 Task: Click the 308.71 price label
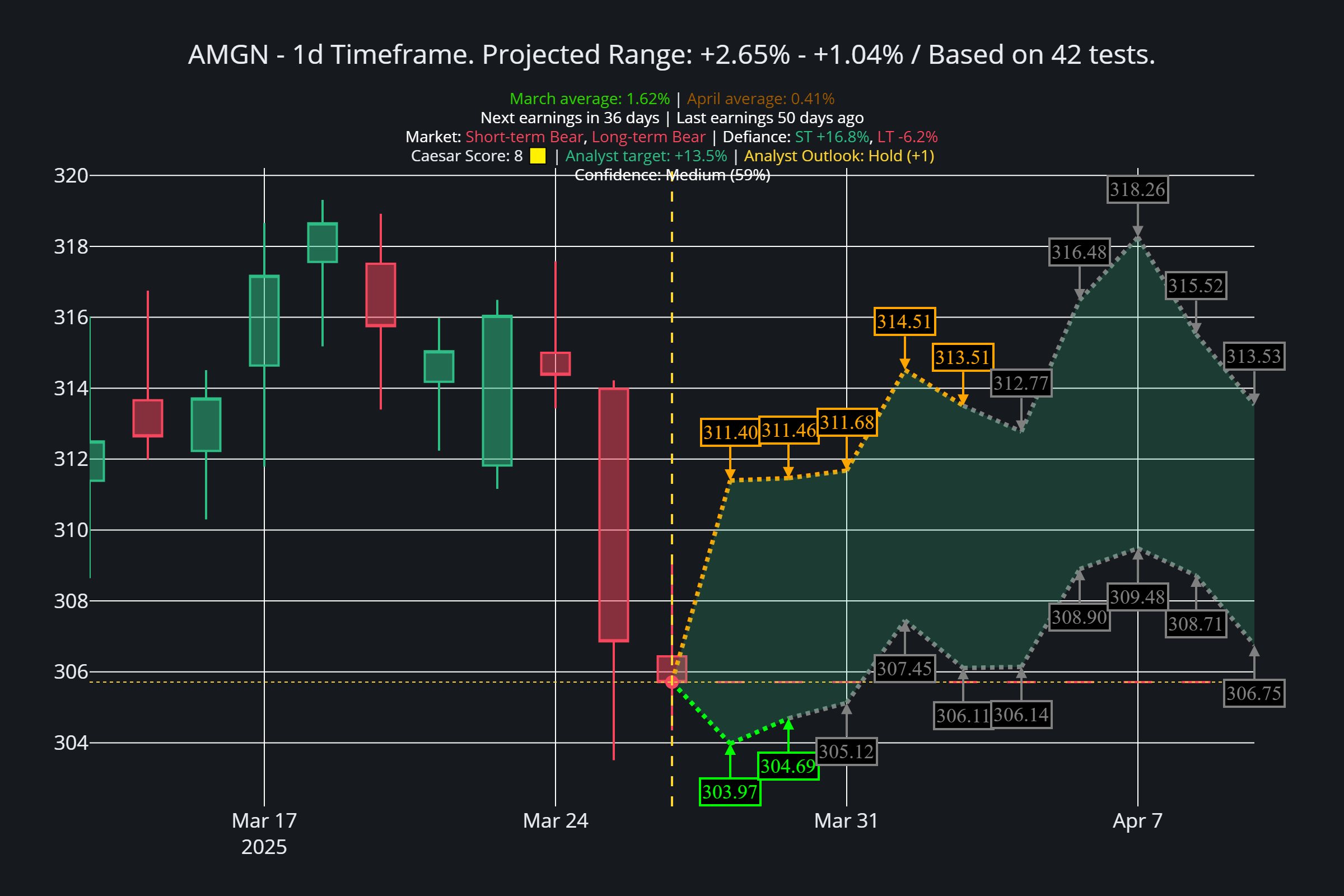tap(1196, 624)
